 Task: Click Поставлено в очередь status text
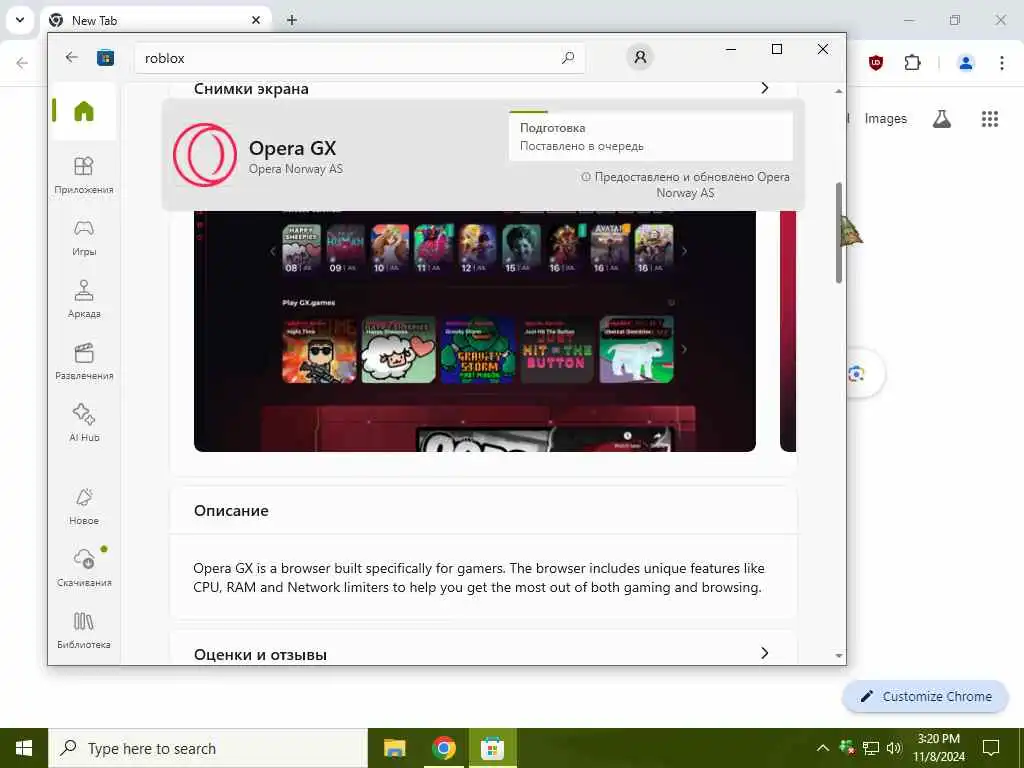tap(582, 146)
